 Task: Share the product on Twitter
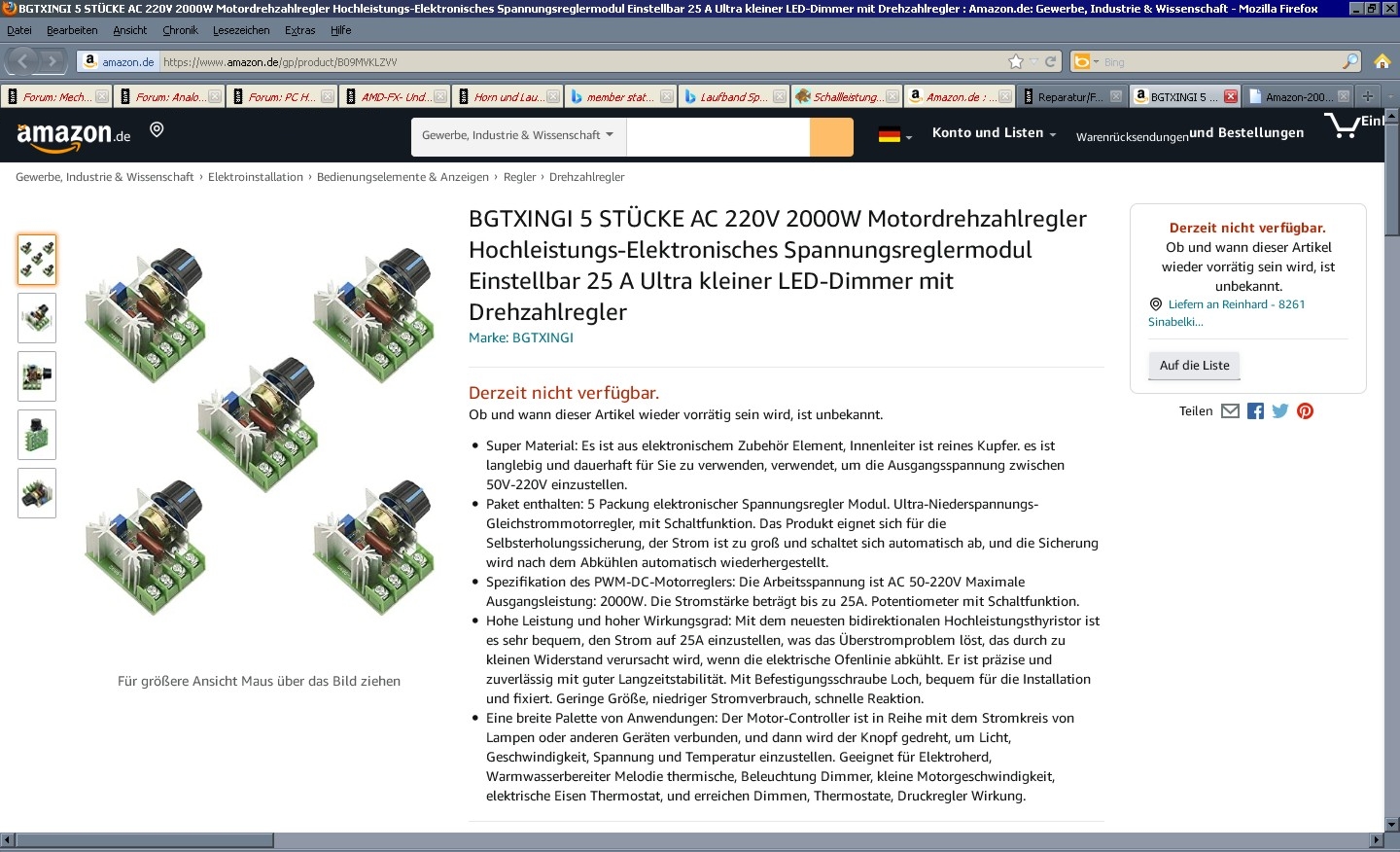(x=1280, y=410)
